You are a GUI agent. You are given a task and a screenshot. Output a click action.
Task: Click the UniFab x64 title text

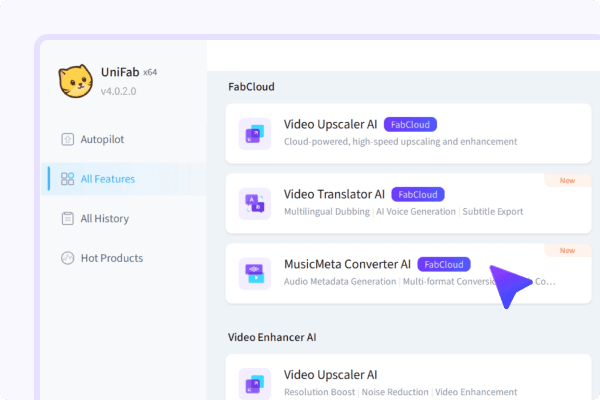[x=129, y=72]
